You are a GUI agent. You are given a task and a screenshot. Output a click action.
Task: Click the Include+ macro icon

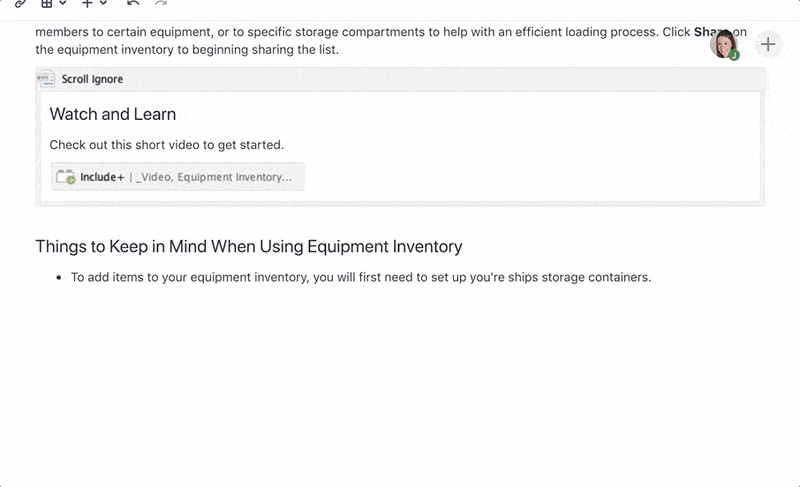click(66, 177)
